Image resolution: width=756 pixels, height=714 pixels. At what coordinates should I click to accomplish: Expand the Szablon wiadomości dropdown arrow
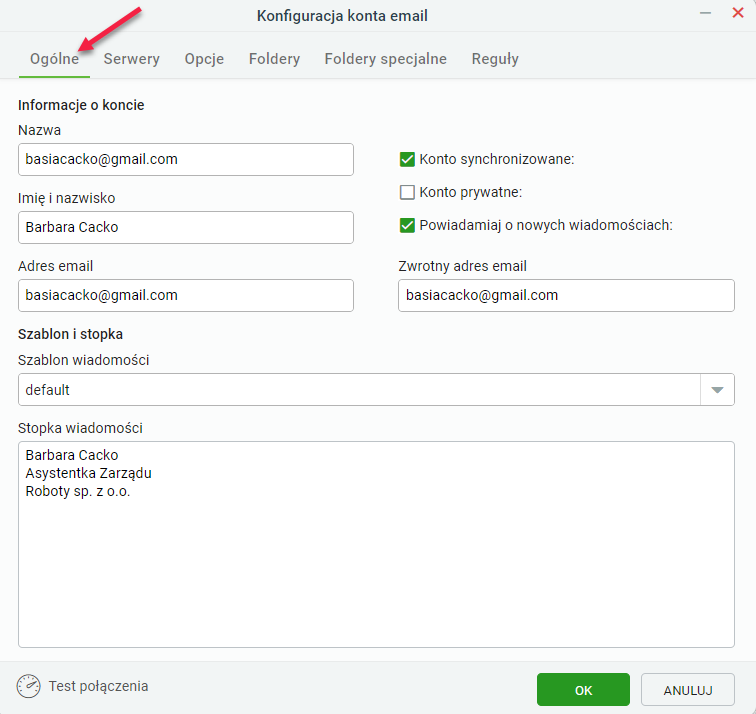pyautogui.click(x=717, y=390)
